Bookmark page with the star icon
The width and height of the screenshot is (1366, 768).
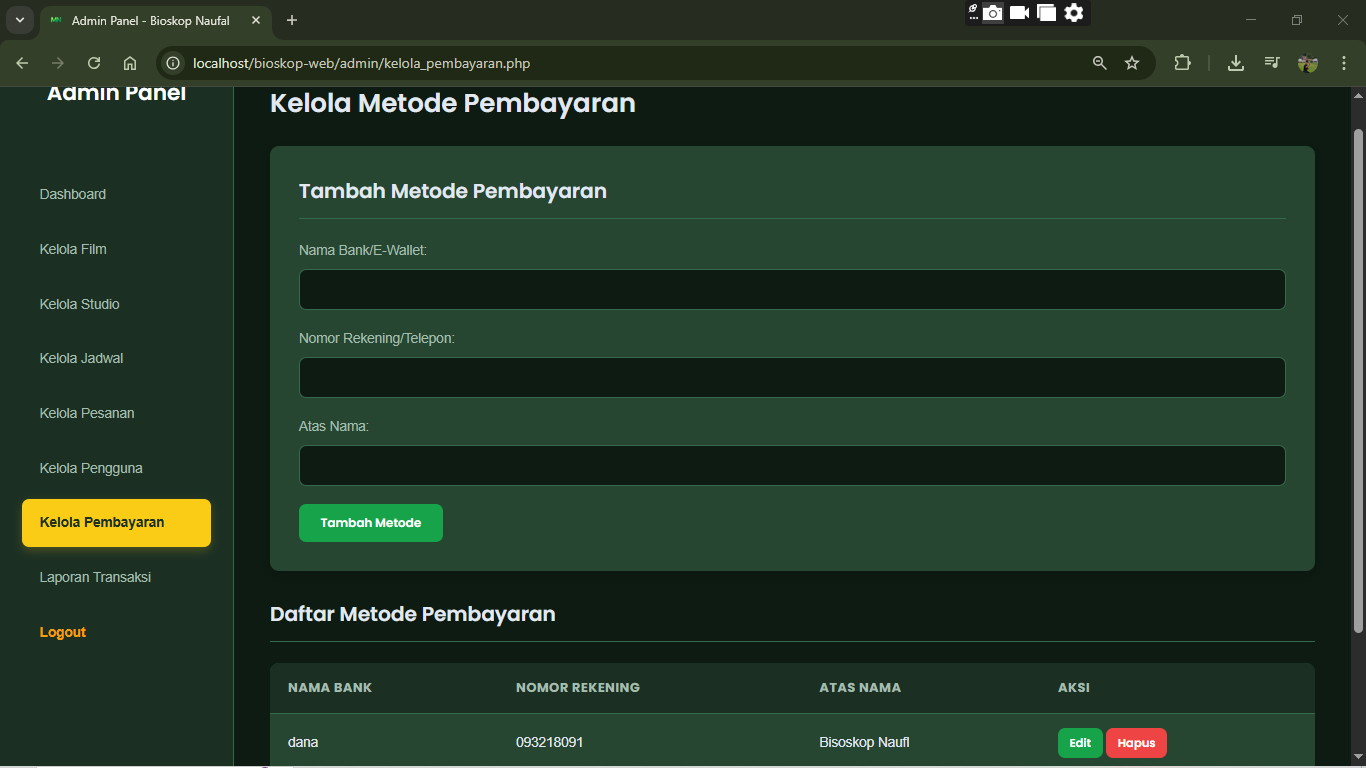[1132, 63]
